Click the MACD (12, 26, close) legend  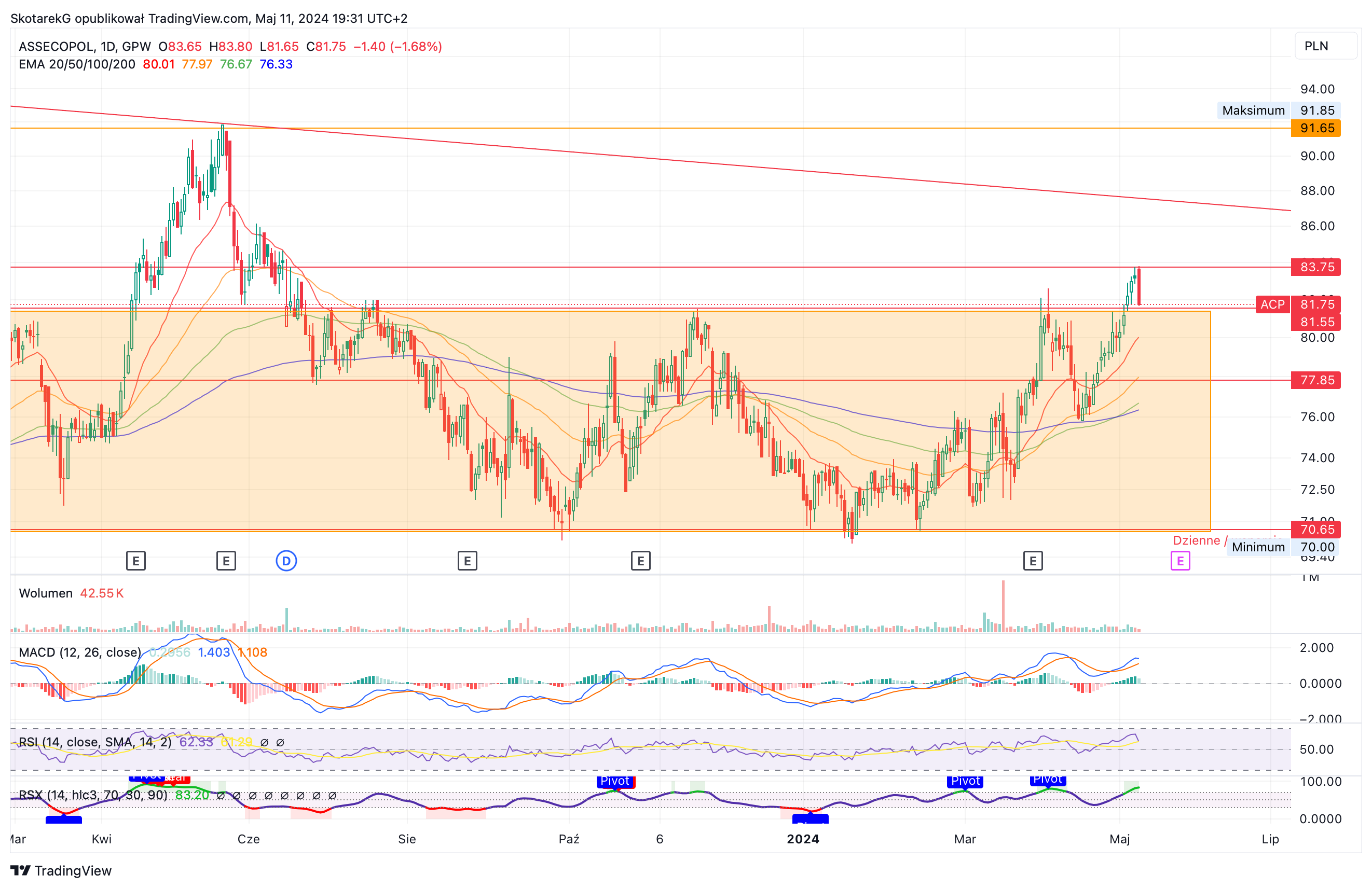79,652
